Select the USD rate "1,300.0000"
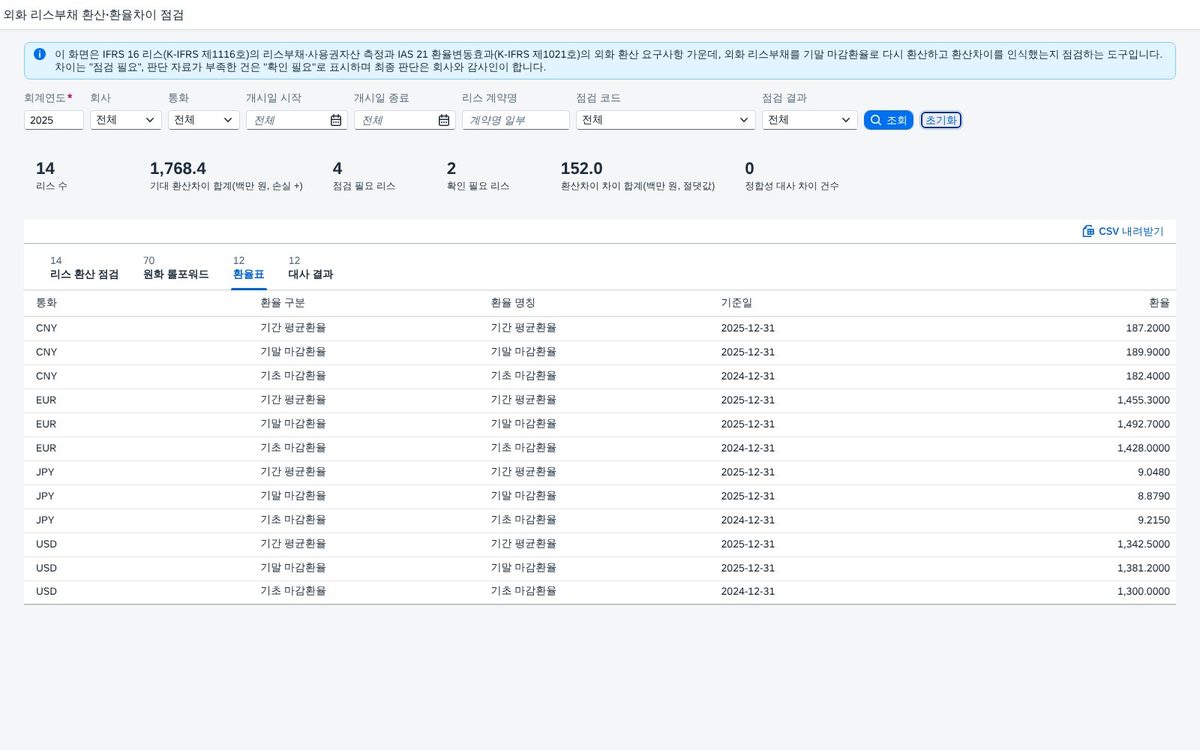This screenshot has height=750, width=1200. click(x=1143, y=591)
